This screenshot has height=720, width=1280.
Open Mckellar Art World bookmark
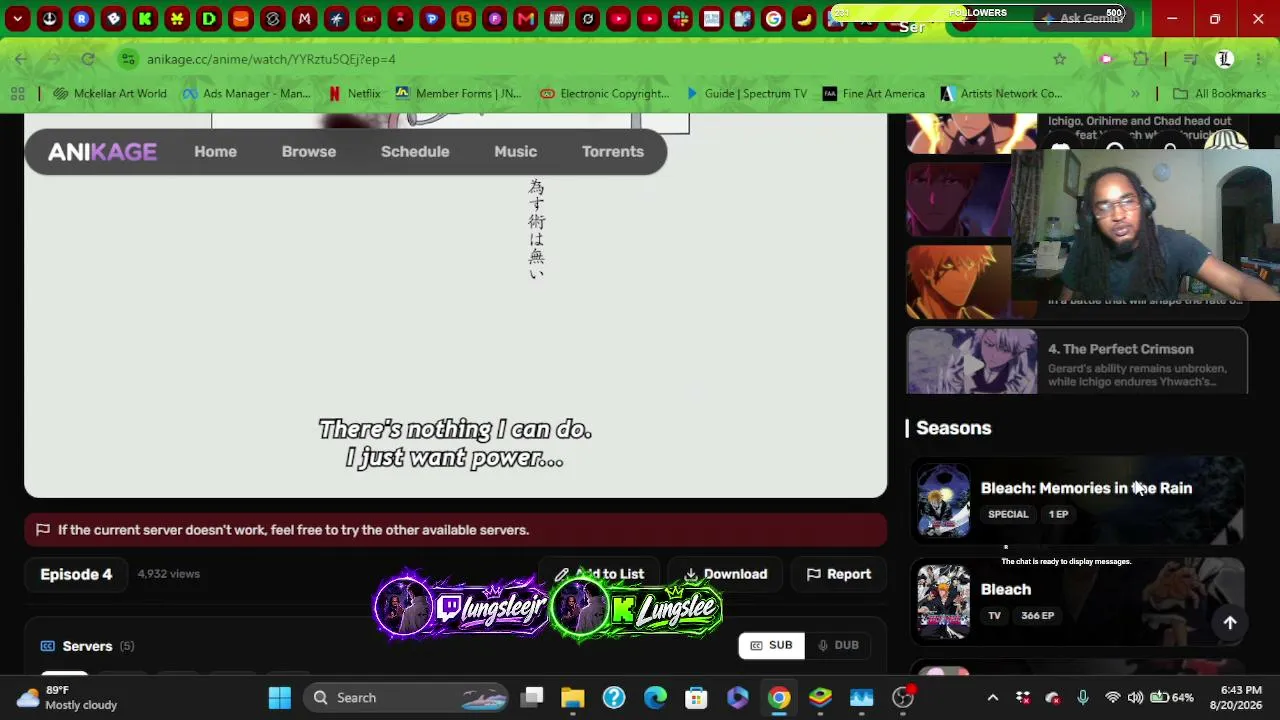(x=110, y=94)
